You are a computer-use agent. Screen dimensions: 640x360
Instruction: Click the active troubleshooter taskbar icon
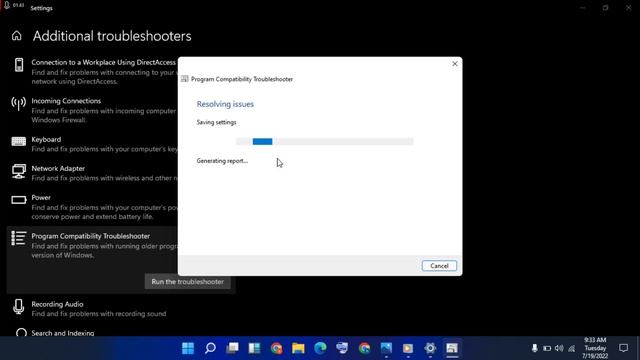point(452,348)
